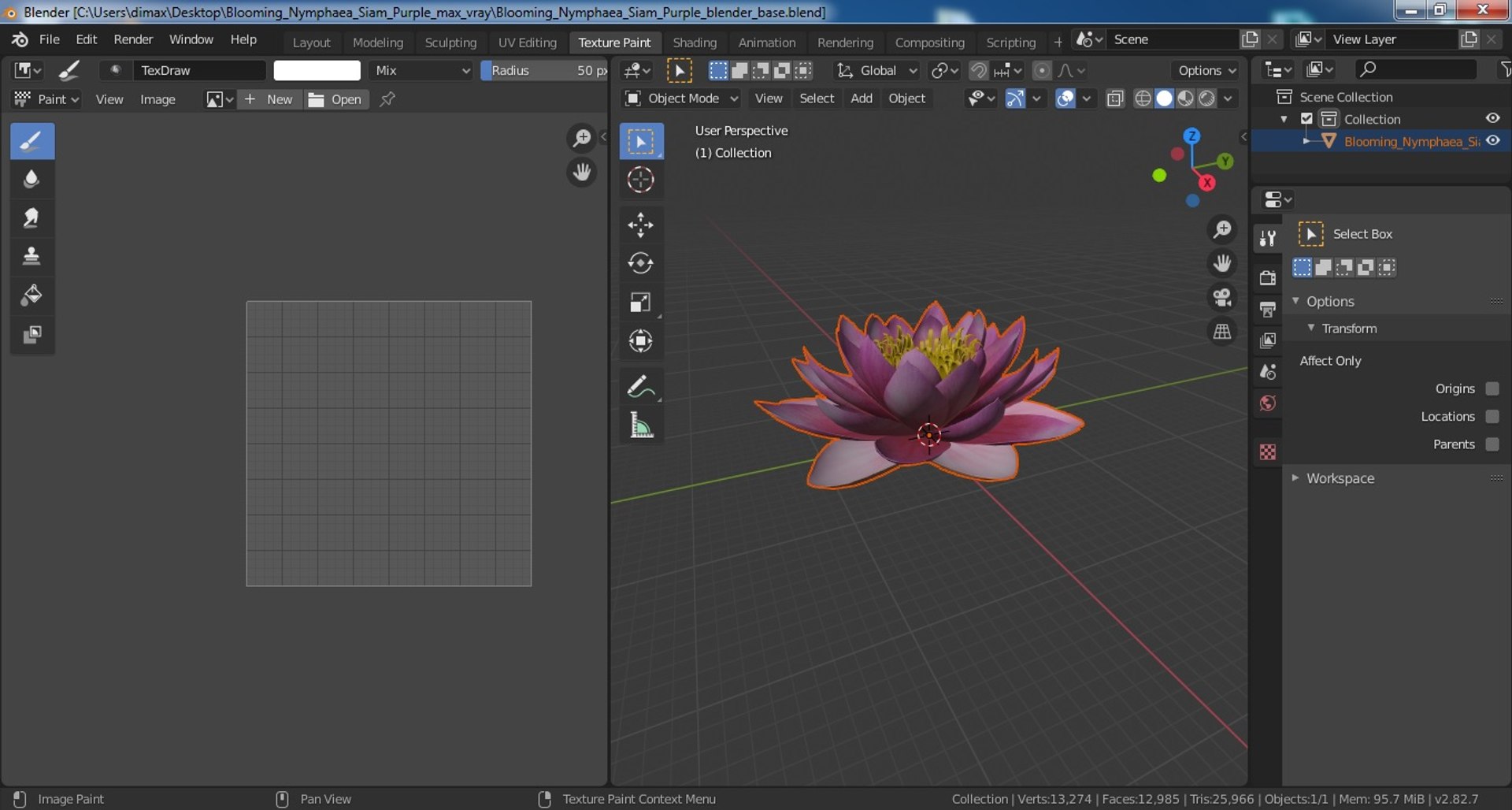
Task: Select the Annotate tool
Action: point(641,386)
